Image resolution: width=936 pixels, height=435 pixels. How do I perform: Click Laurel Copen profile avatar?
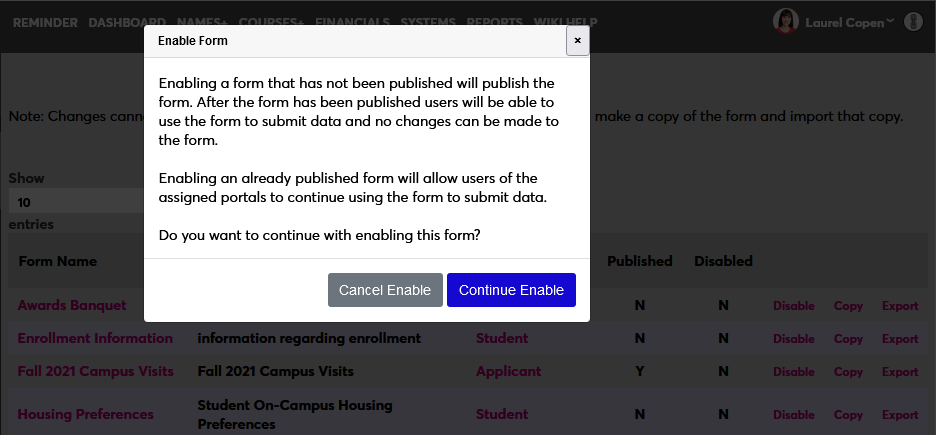click(786, 21)
